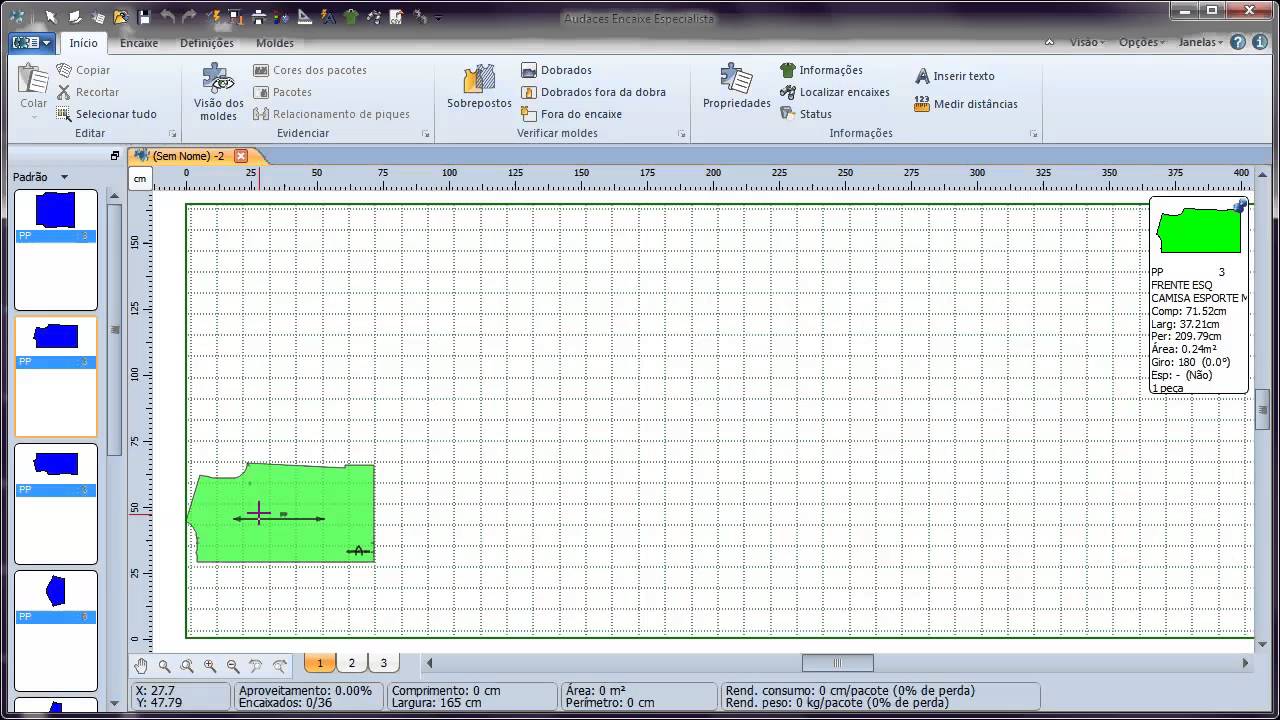Check Fora do encaixe molds
Screen dimensions: 1280x720
(x=572, y=114)
